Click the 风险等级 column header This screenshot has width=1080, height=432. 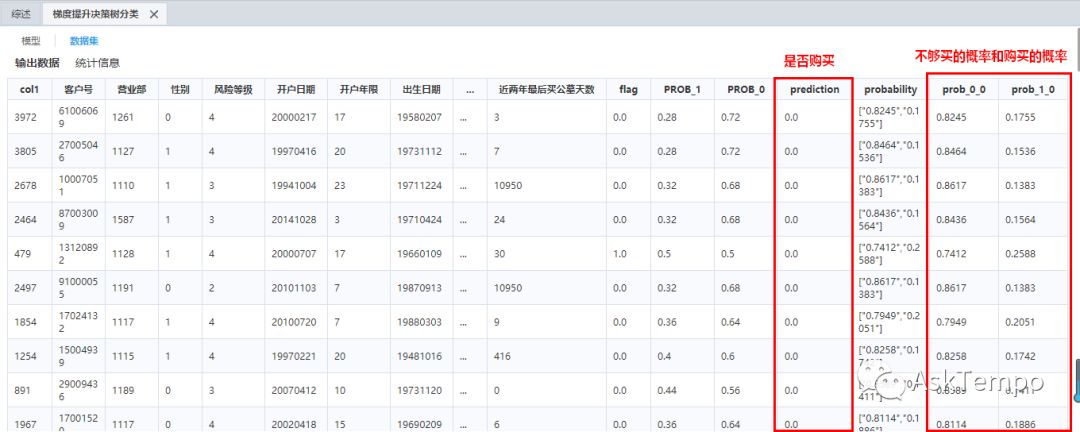[233, 90]
